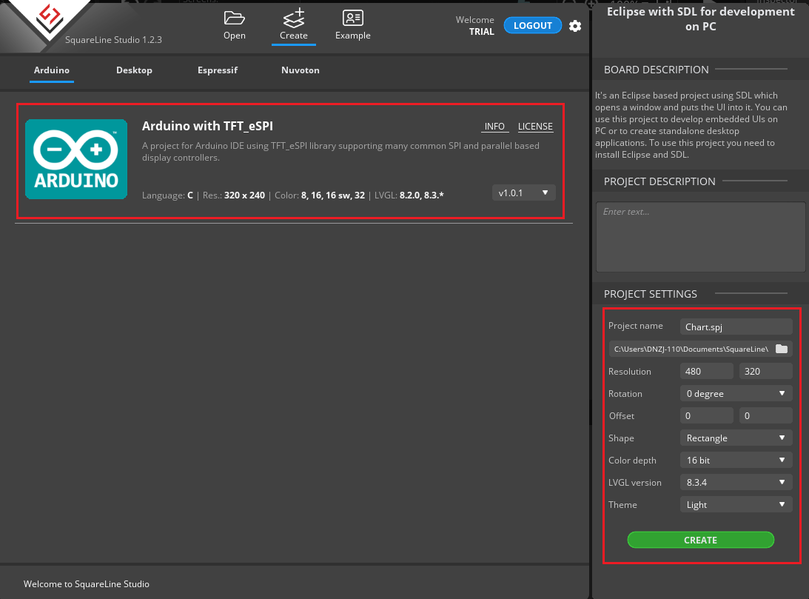Click the first Offset field
The height and width of the screenshot is (599, 809).
pos(706,416)
